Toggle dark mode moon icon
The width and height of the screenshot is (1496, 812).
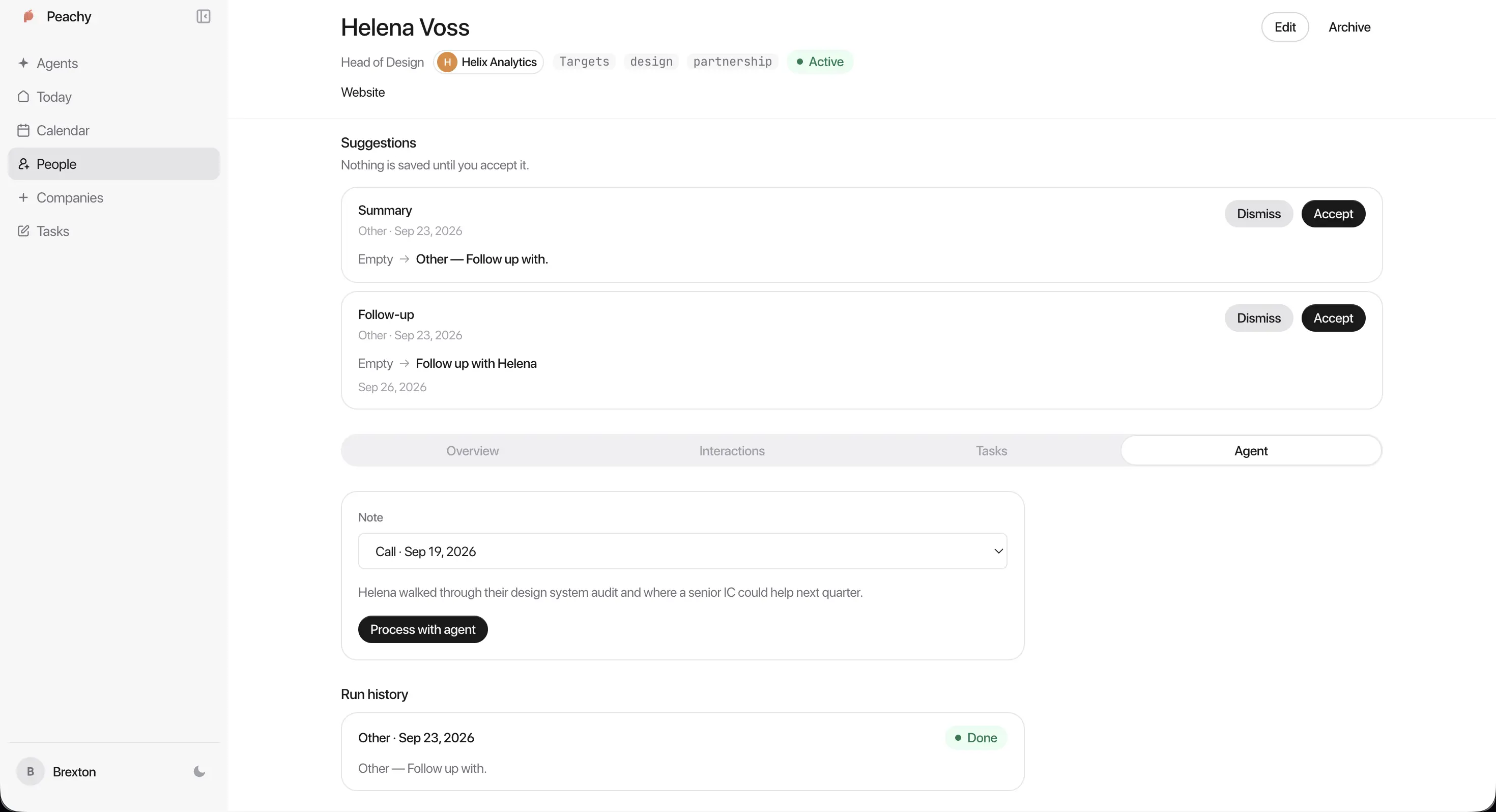(x=199, y=771)
